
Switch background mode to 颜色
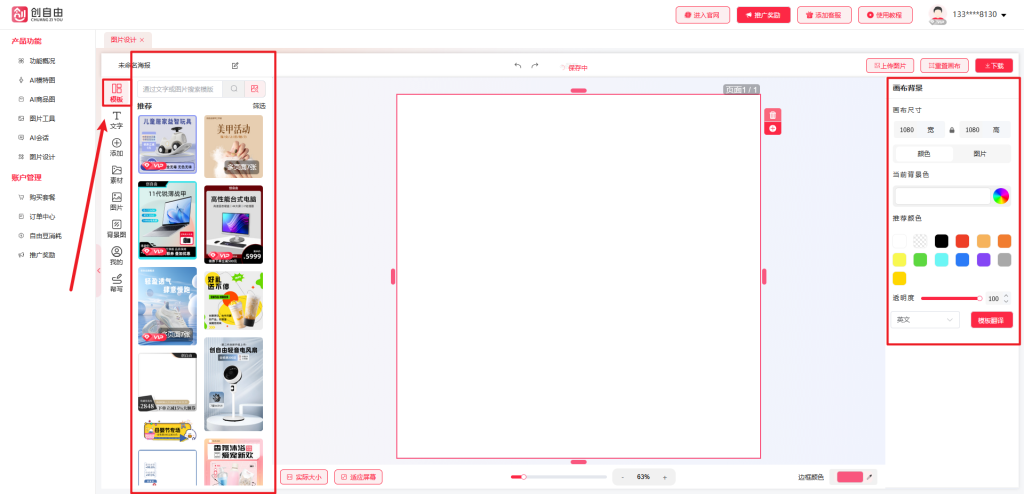(923, 154)
